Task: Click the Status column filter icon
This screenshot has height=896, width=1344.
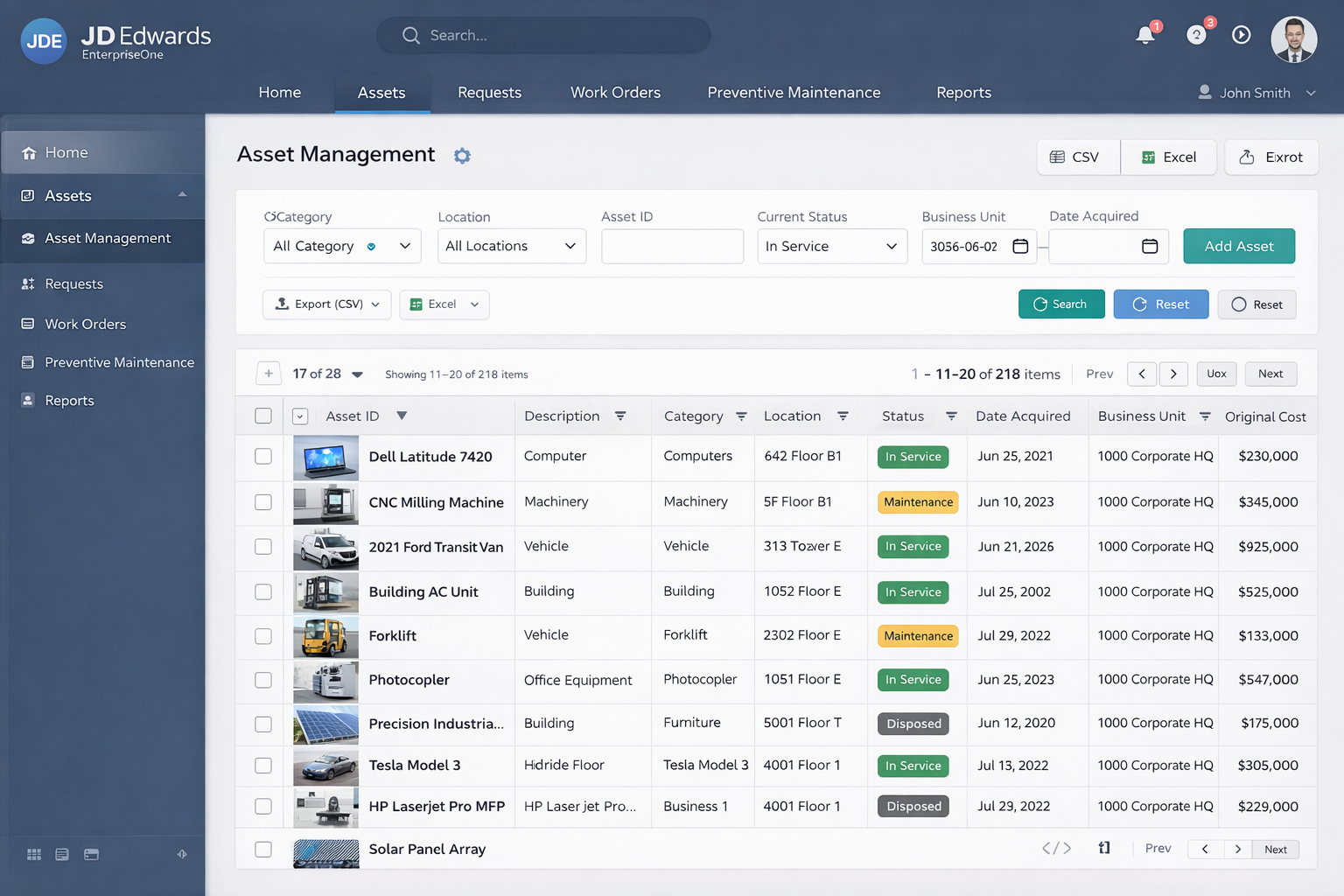Action: coord(951,416)
